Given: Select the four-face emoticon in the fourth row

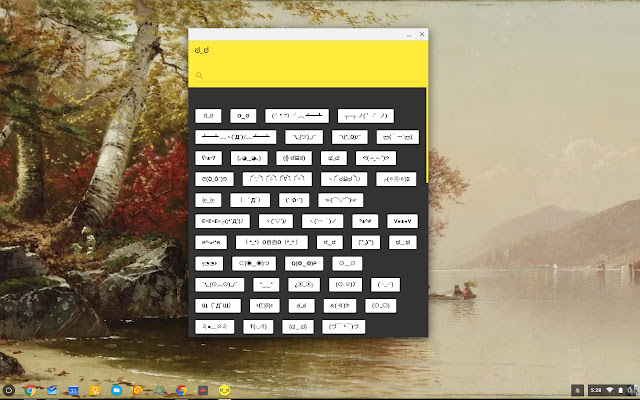Looking at the screenshot, I should pyautogui.click(x=277, y=179).
